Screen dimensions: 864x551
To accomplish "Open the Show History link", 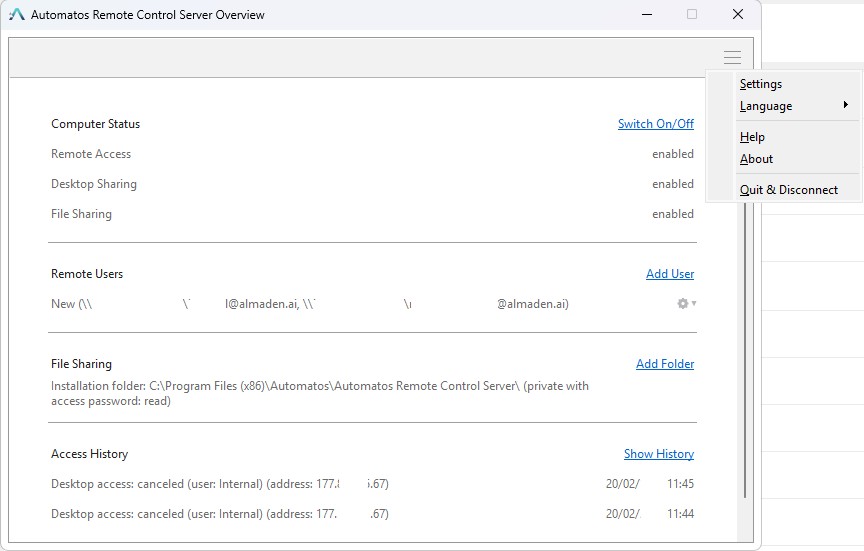I will coord(659,454).
